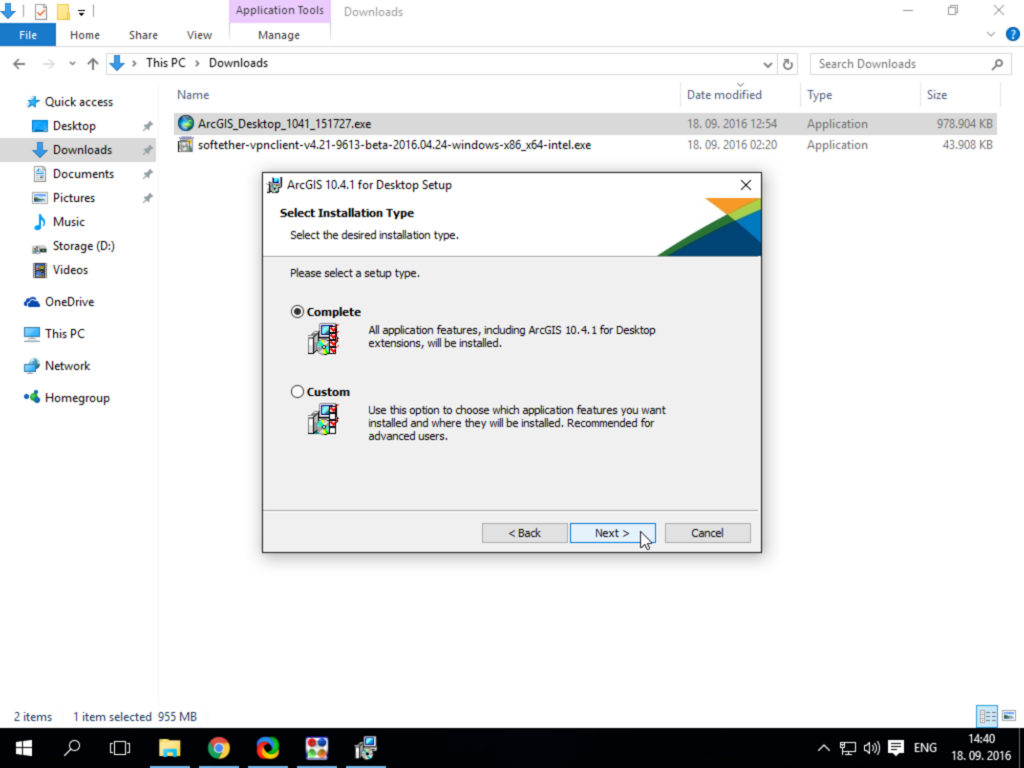Select Documents in Quick access
Screen dimensions: 1024x768
[x=83, y=174]
